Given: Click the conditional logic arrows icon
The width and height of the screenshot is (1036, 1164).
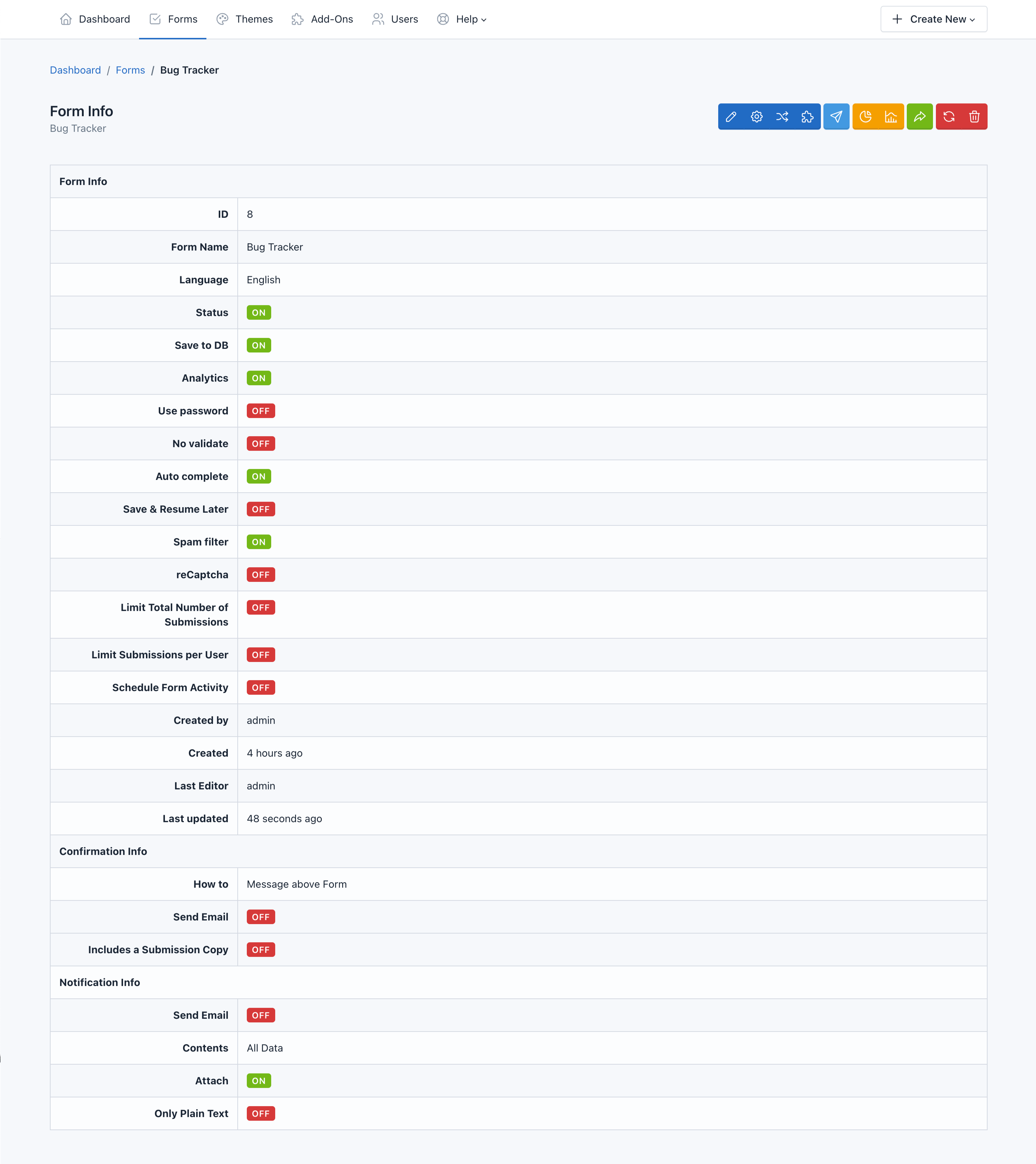Looking at the screenshot, I should [x=783, y=117].
